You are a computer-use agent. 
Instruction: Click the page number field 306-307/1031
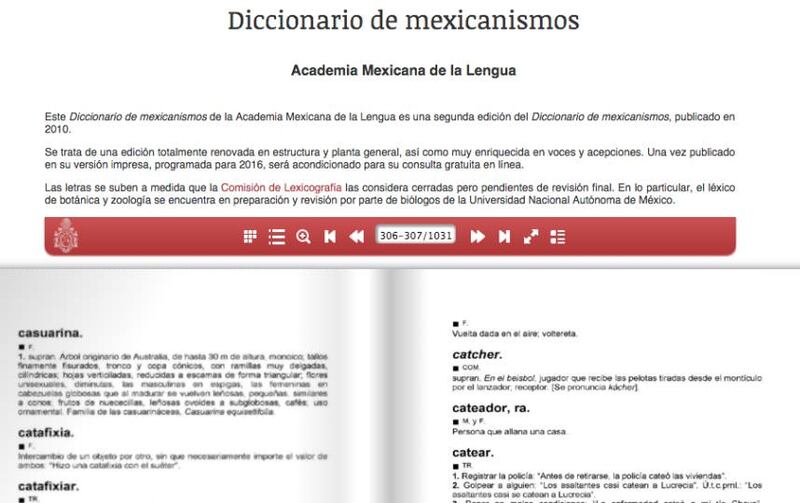[416, 236]
